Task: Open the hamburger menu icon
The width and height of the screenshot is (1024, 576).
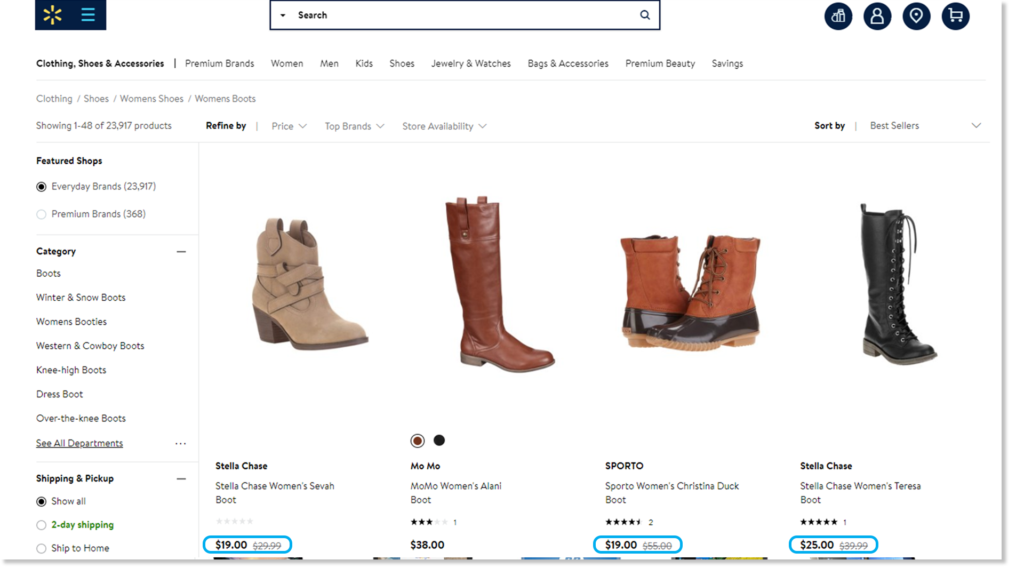Action: 88,14
